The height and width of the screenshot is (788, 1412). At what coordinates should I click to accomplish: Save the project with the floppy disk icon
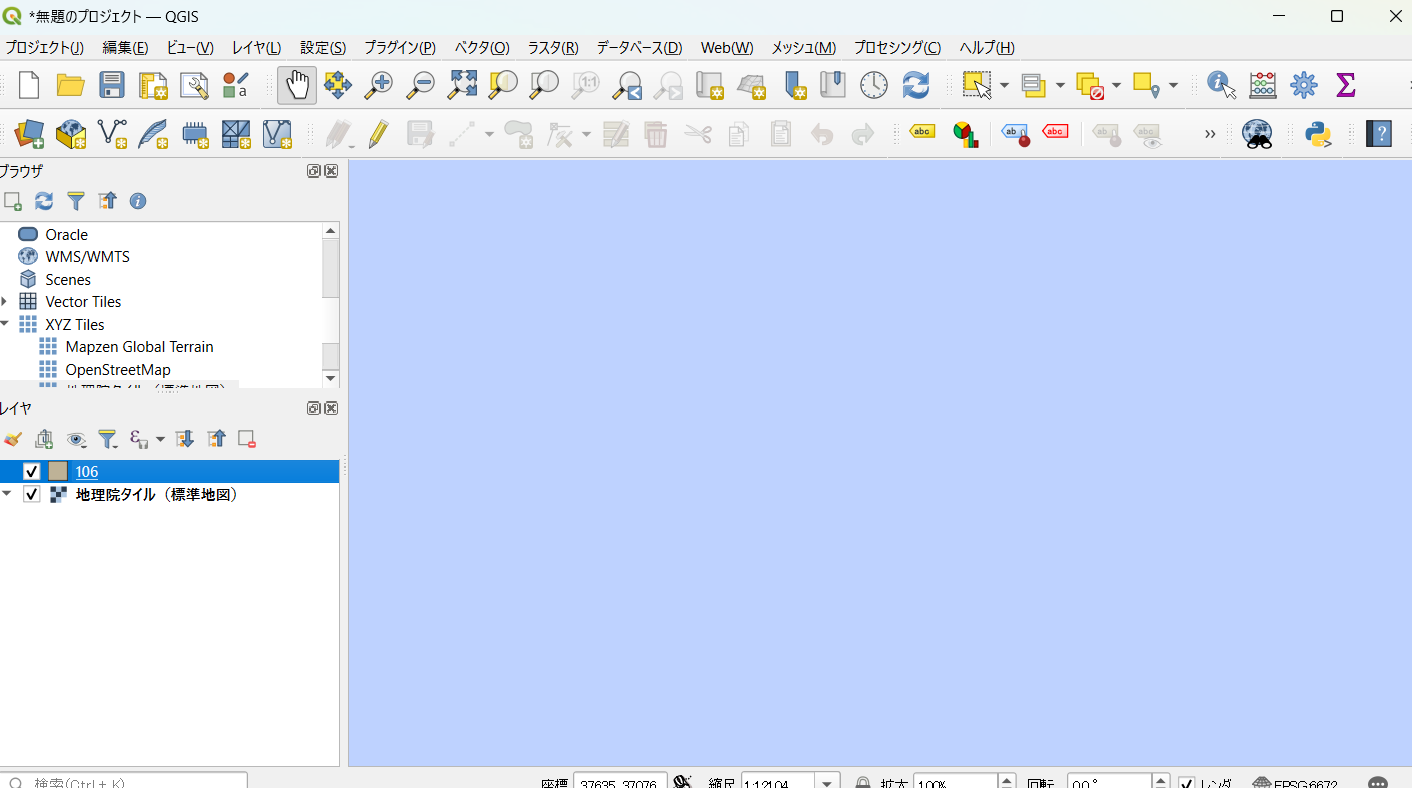(111, 85)
